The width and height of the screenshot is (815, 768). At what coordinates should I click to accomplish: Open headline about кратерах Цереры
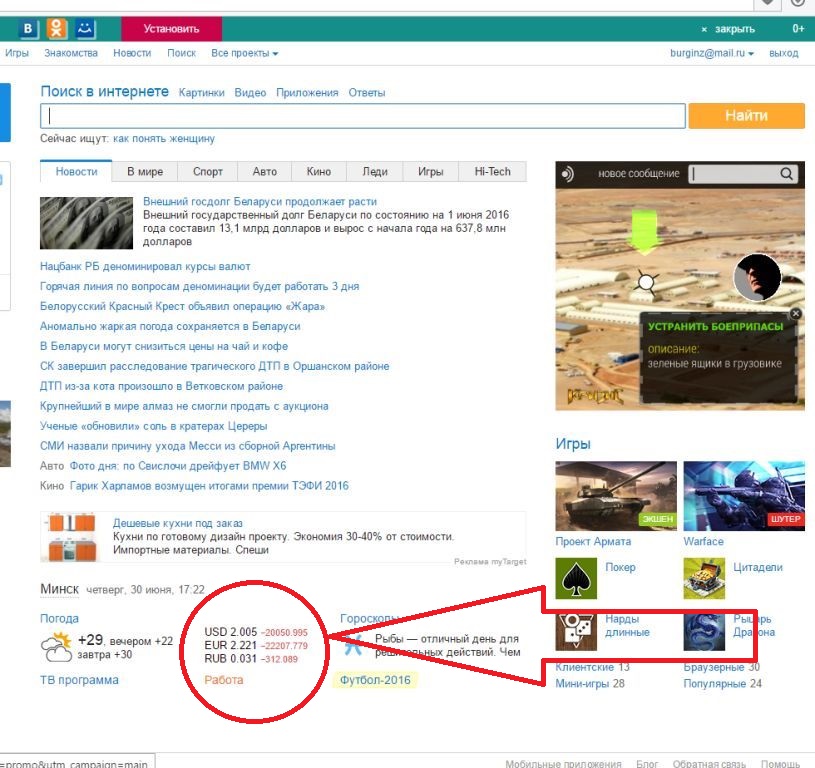pos(154,426)
